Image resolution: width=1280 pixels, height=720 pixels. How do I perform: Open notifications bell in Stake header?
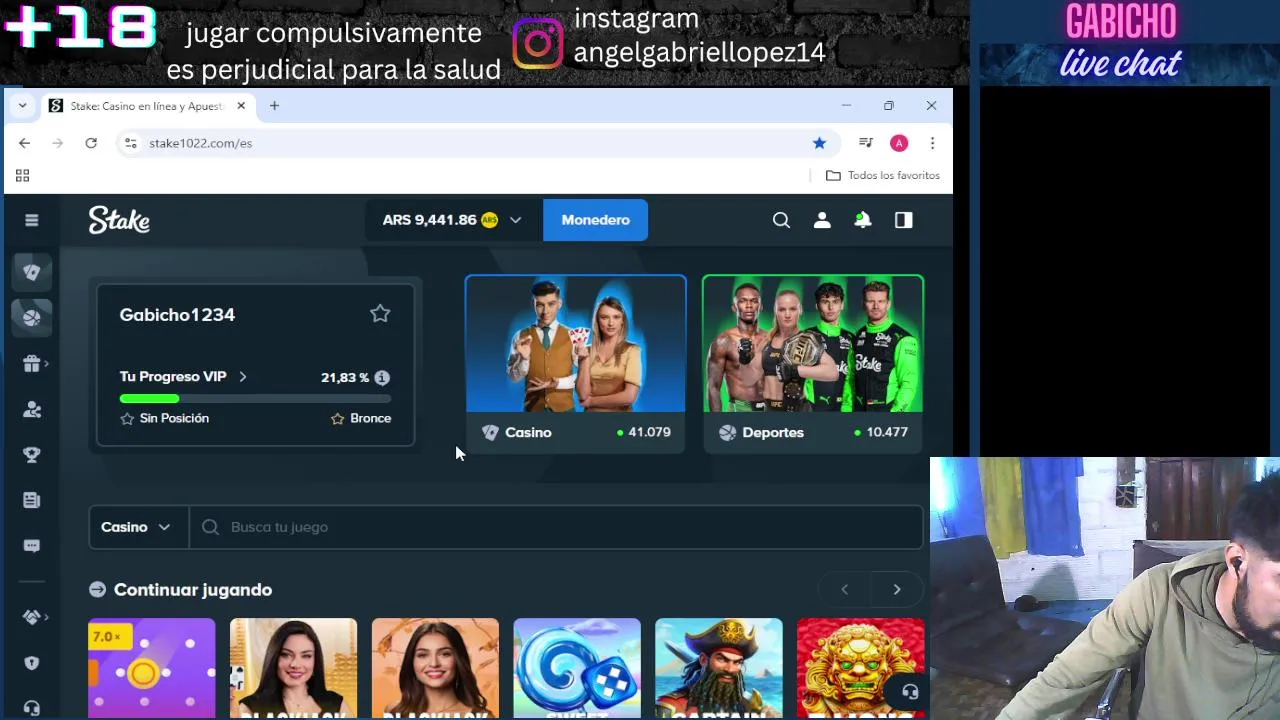tap(863, 220)
